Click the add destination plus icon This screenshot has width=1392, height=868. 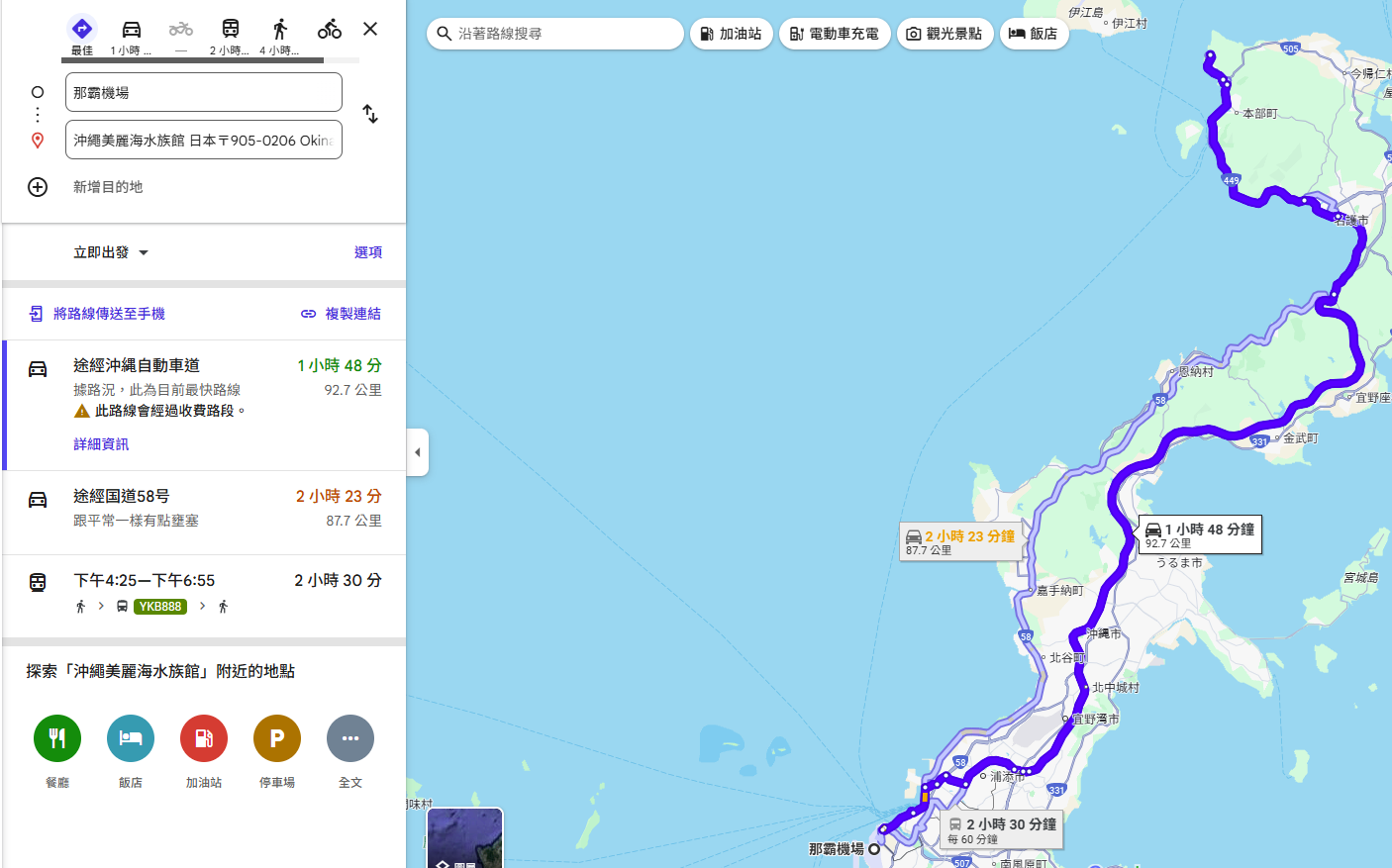coord(38,187)
